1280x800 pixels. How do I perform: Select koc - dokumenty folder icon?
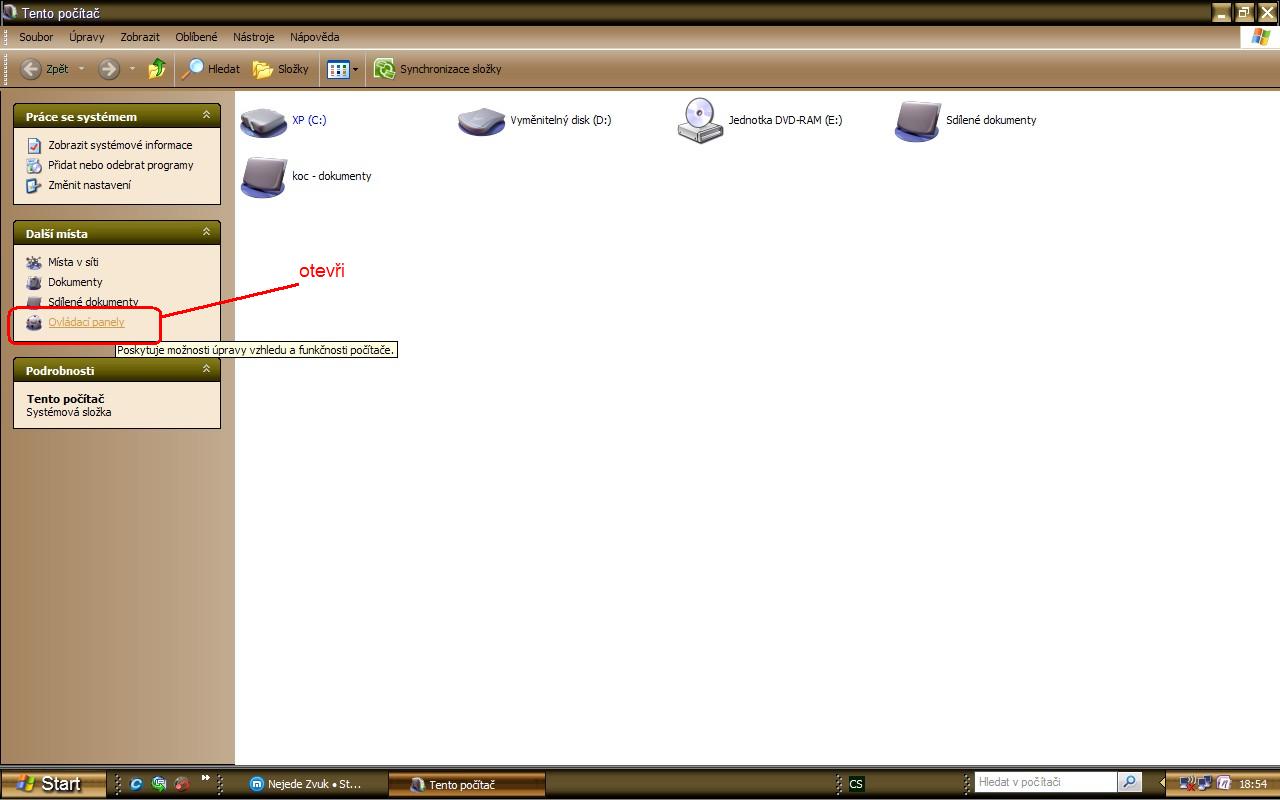pyautogui.click(x=264, y=176)
